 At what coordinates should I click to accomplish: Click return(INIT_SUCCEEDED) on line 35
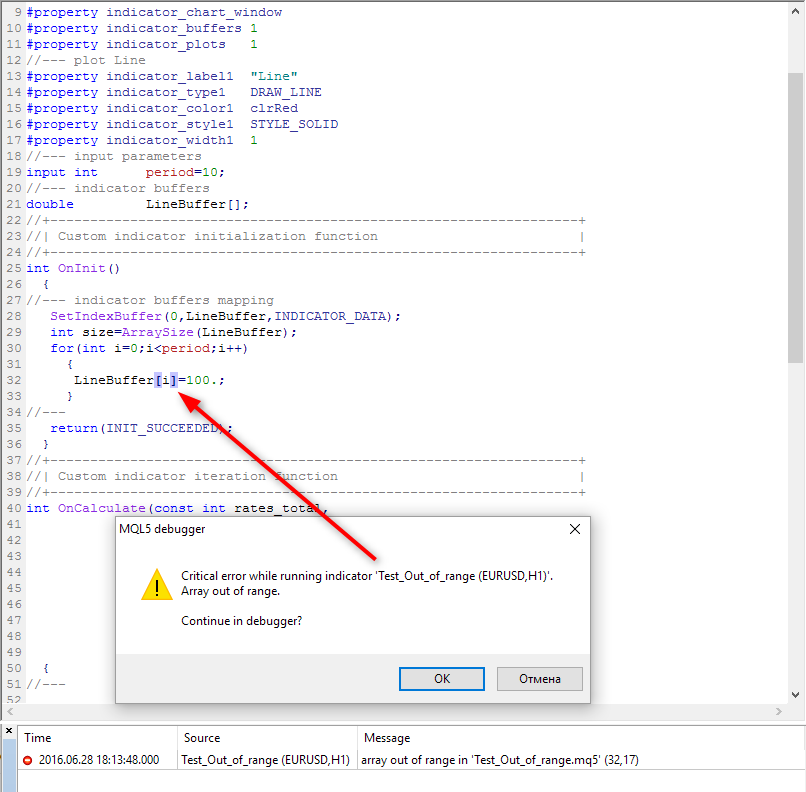coord(137,428)
